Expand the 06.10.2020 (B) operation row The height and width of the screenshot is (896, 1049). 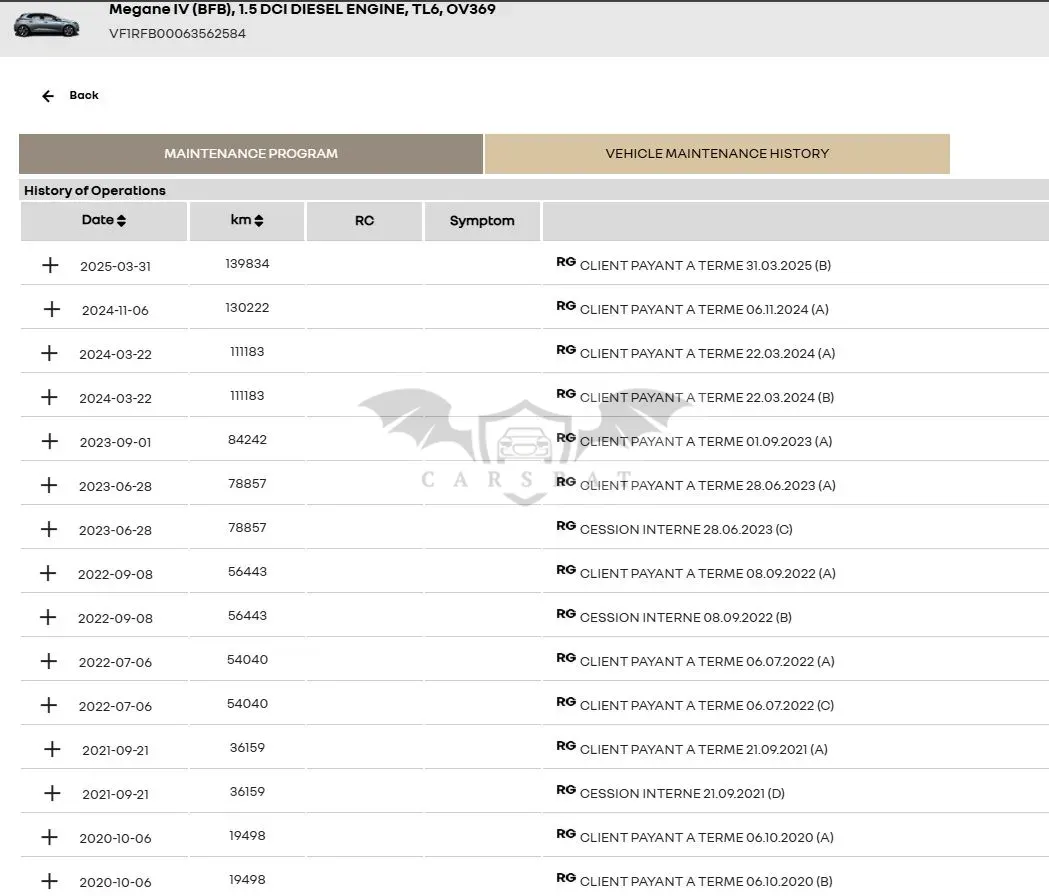pos(50,881)
